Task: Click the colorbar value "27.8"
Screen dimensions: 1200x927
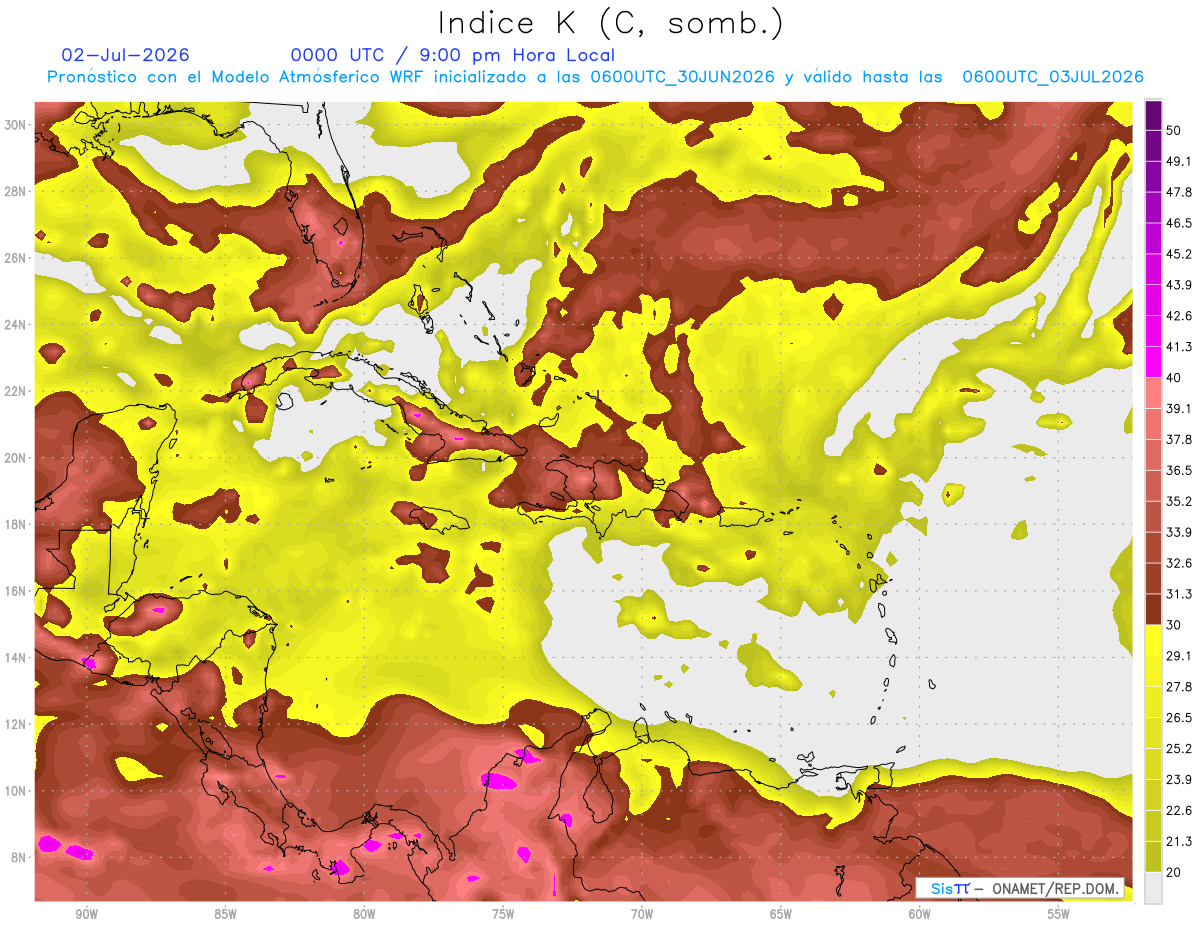Action: (x=1178, y=687)
